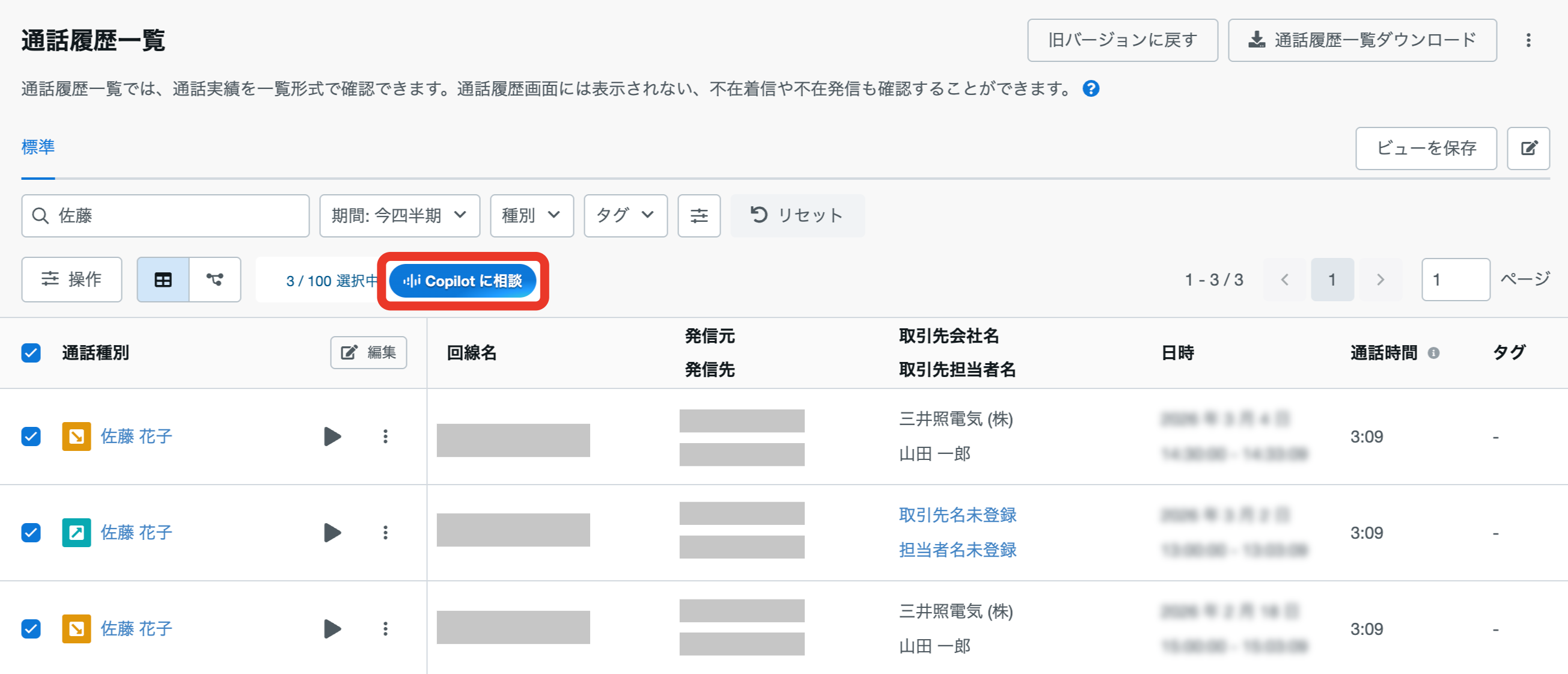Click the Copilot に相談 button

[x=463, y=281]
